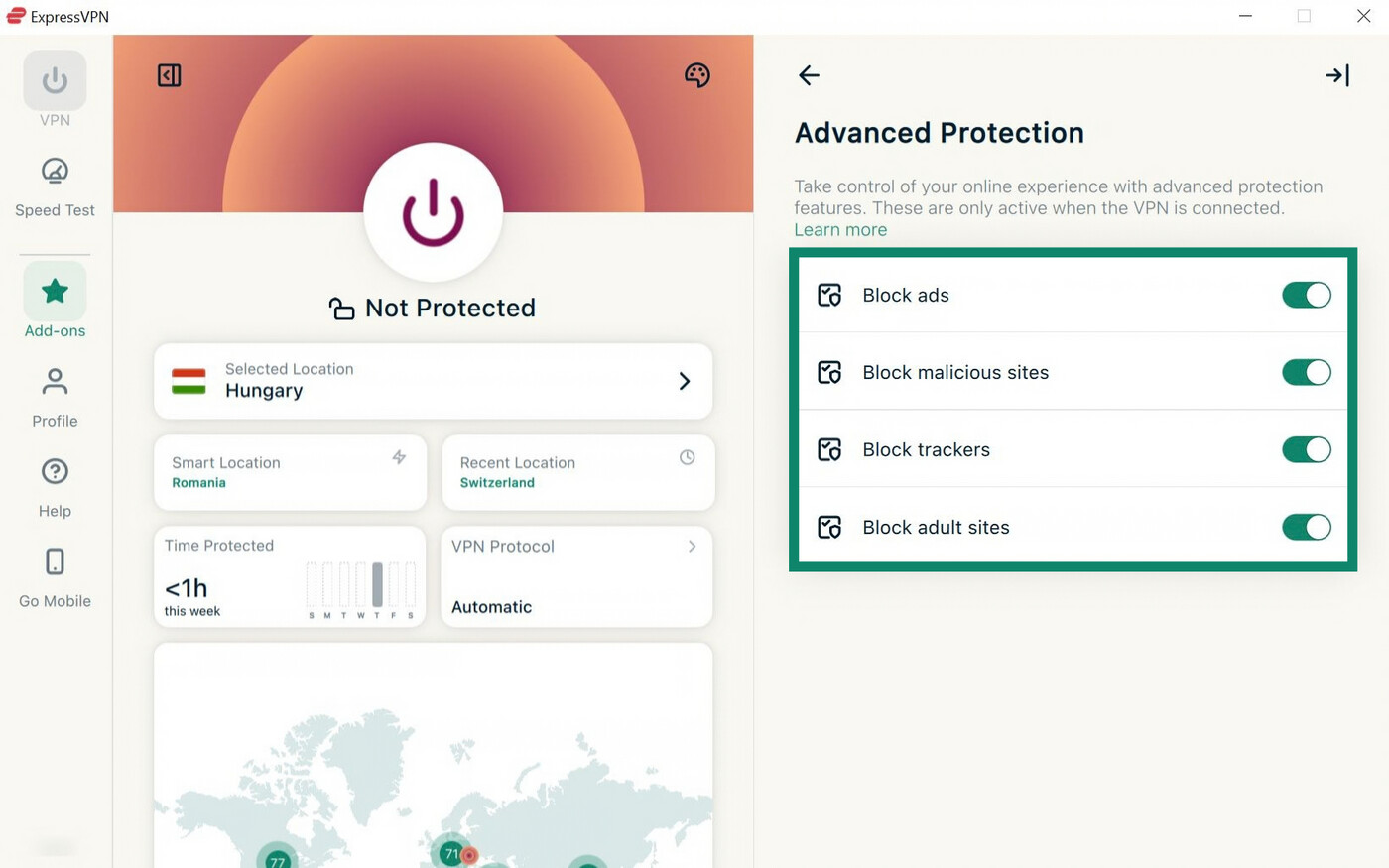Disable the Block adult sites toggle
The width and height of the screenshot is (1389, 868).
(1307, 527)
